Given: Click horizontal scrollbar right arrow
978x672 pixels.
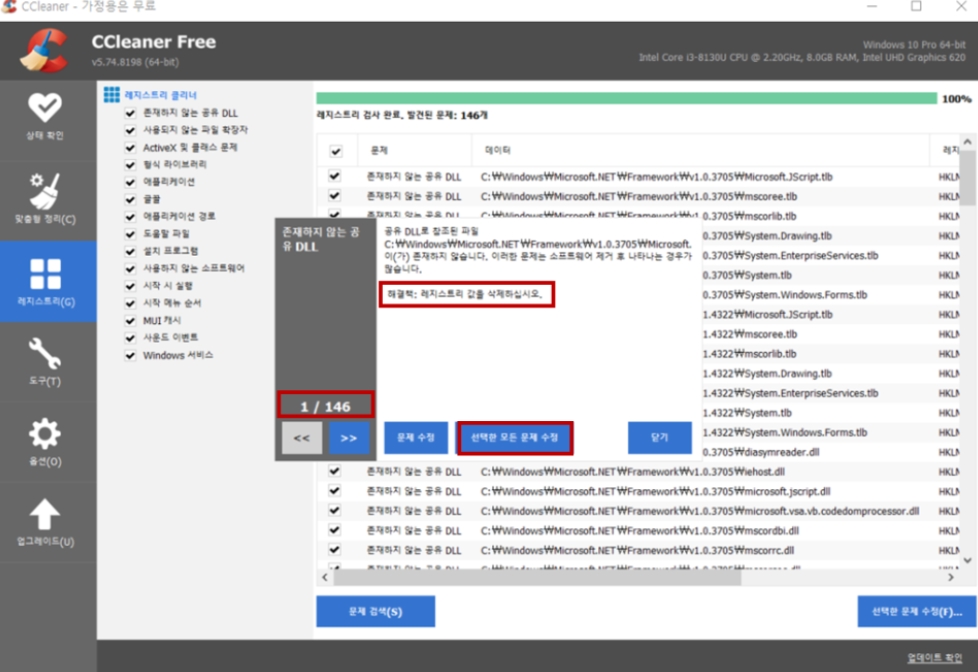Looking at the screenshot, I should (951, 578).
